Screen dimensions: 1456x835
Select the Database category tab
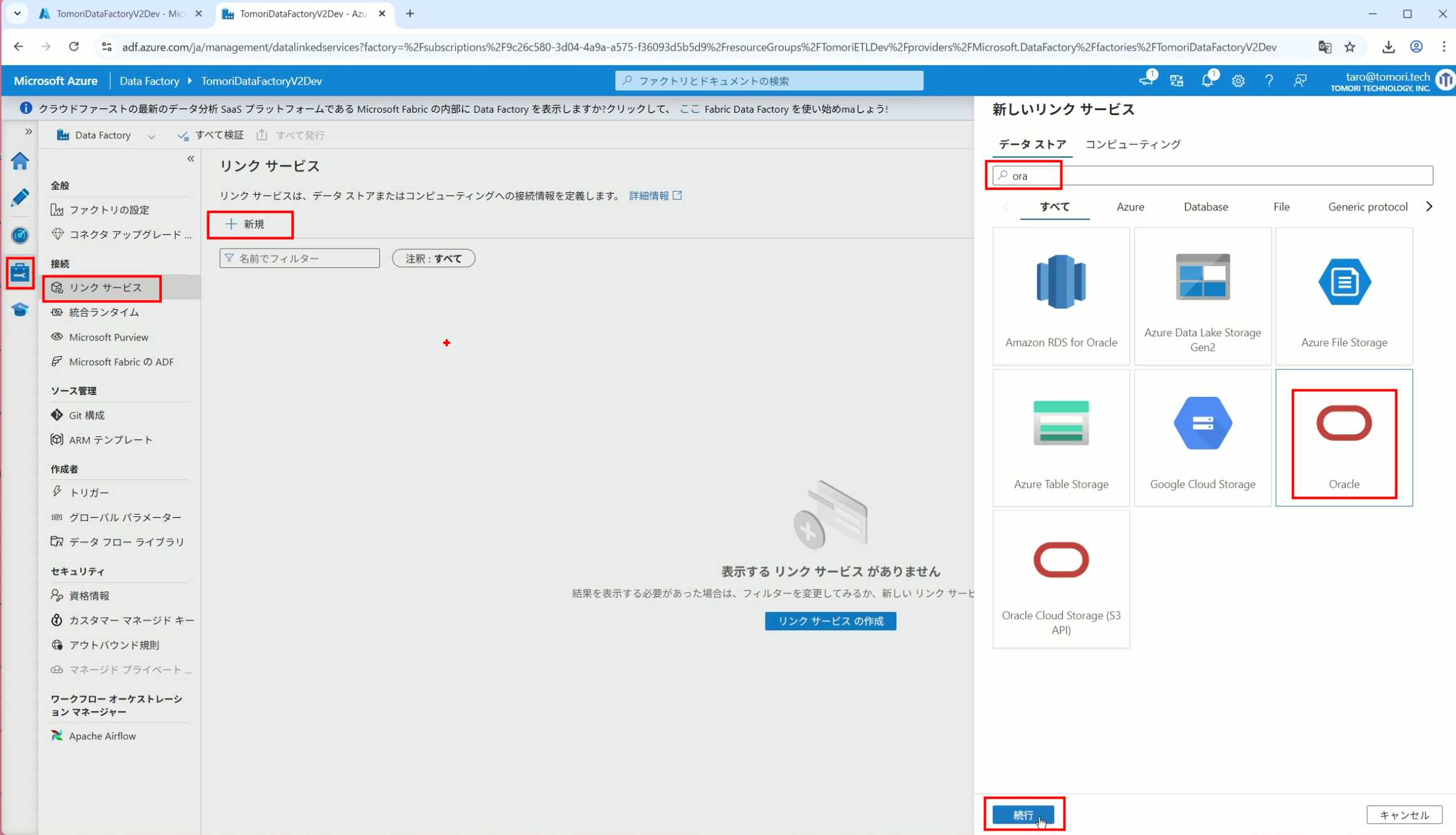(1206, 207)
